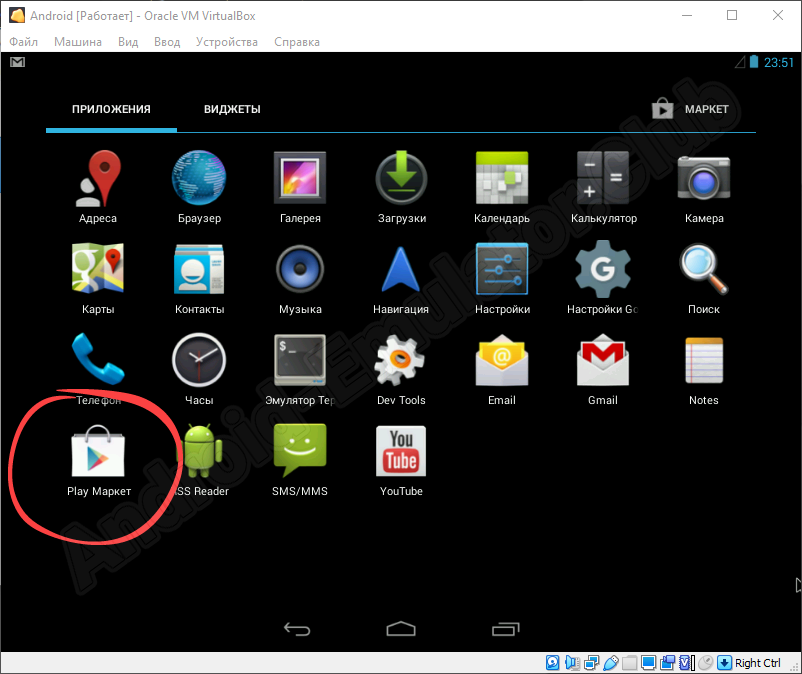
Task: Open Google settings gear app
Action: [603, 278]
